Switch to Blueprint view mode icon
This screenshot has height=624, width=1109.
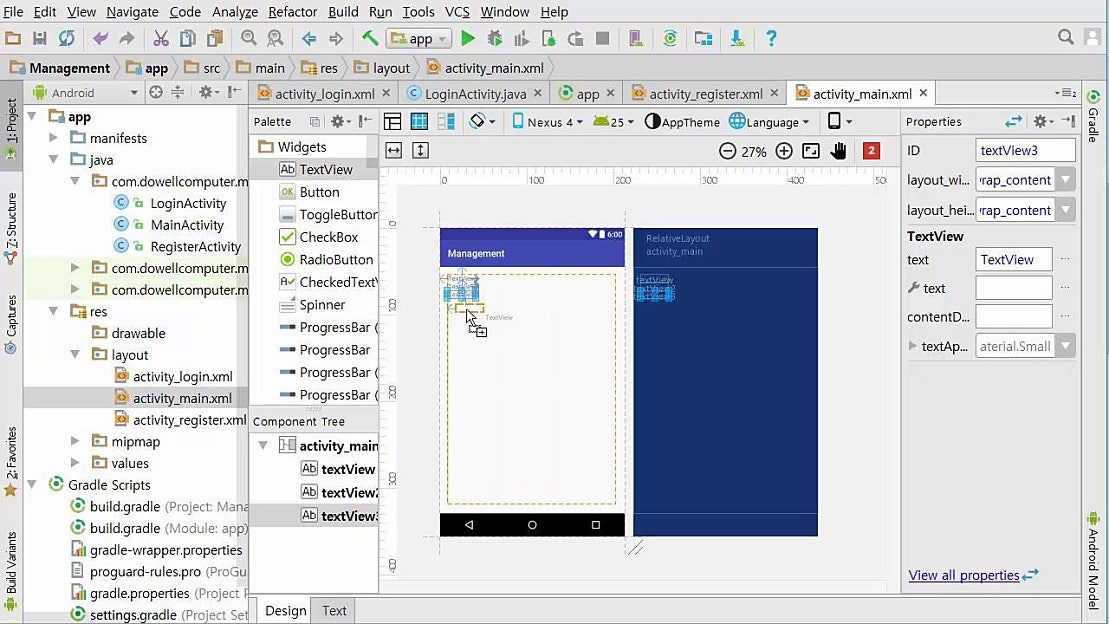click(x=419, y=122)
